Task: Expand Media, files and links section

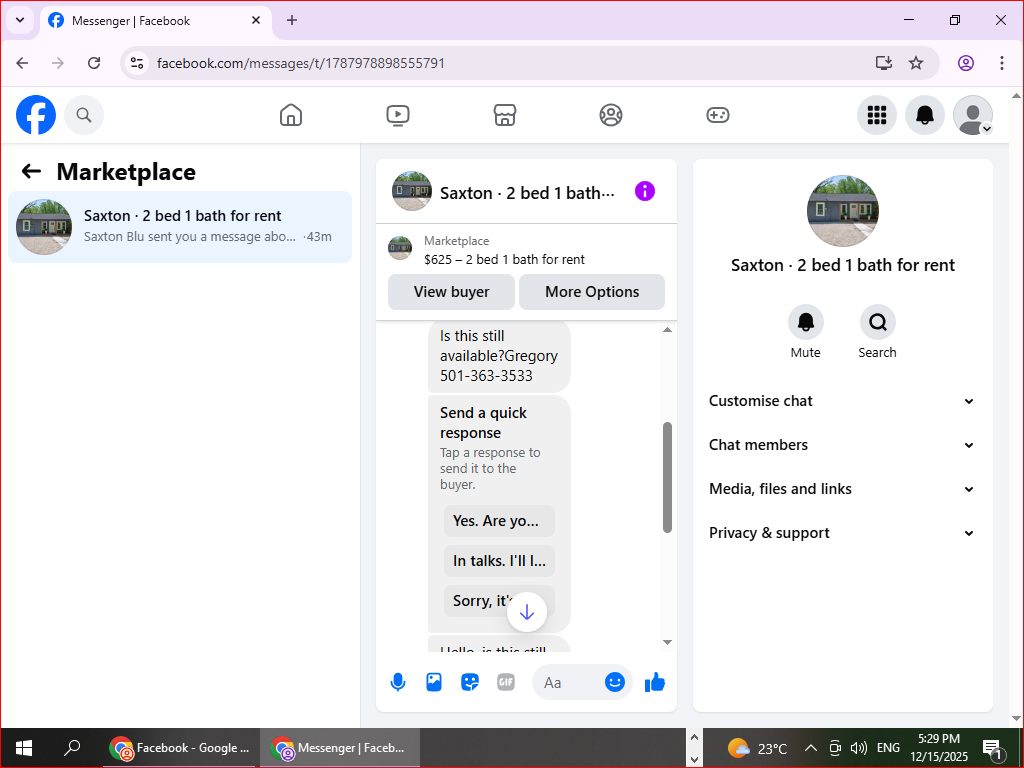Action: [842, 489]
